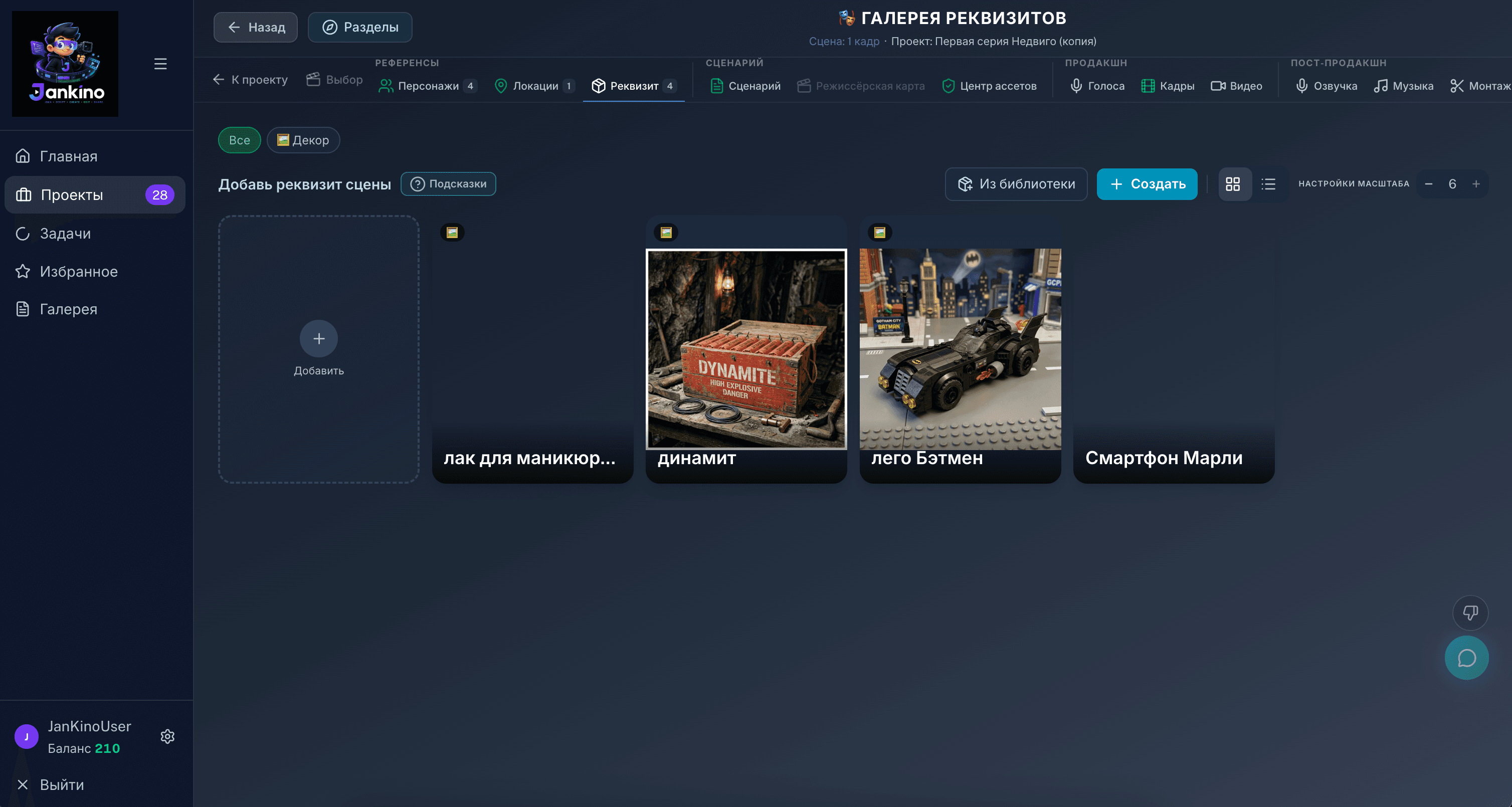Click the scale value 6
The image size is (1512, 807).
coord(1452,184)
